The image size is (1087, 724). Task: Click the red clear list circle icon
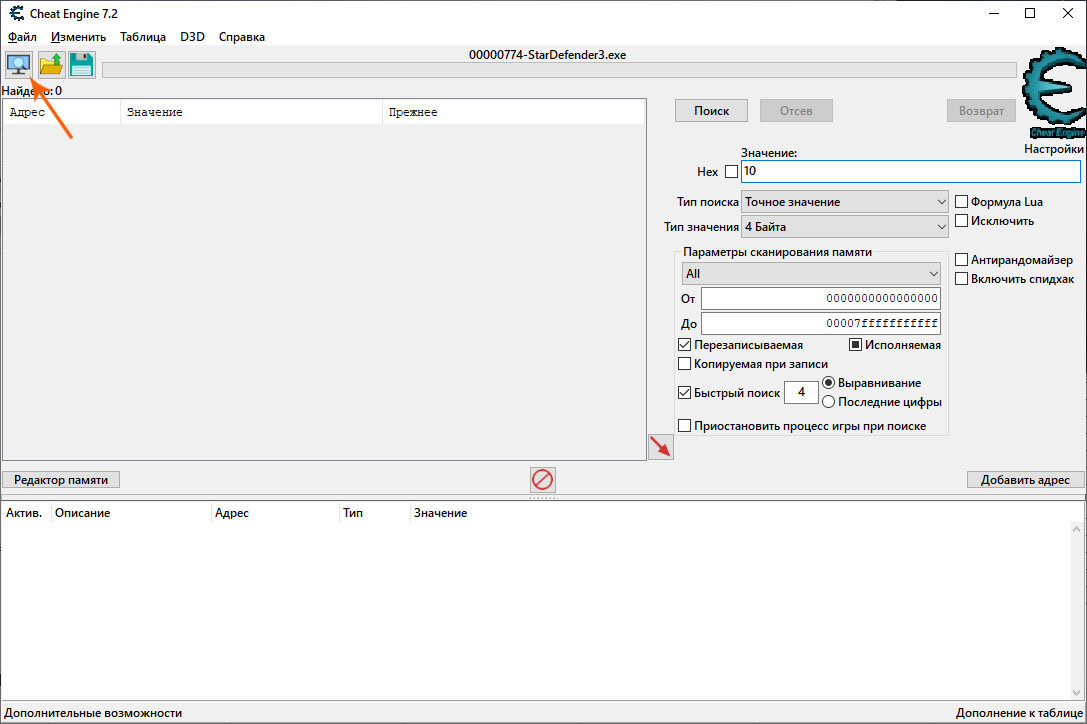[542, 479]
